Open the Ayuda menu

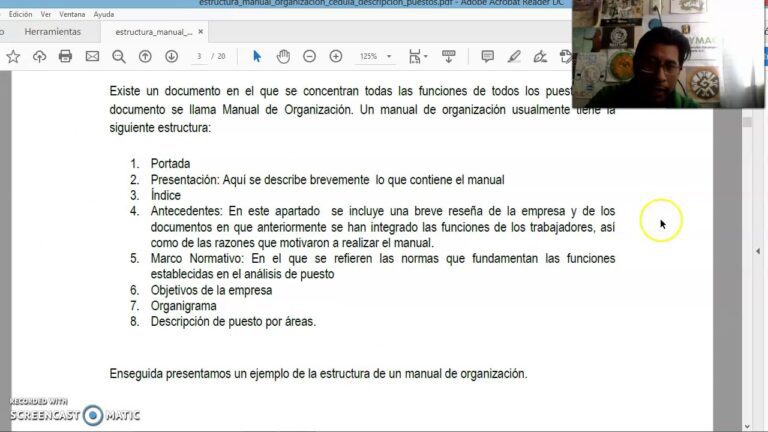[104, 15]
